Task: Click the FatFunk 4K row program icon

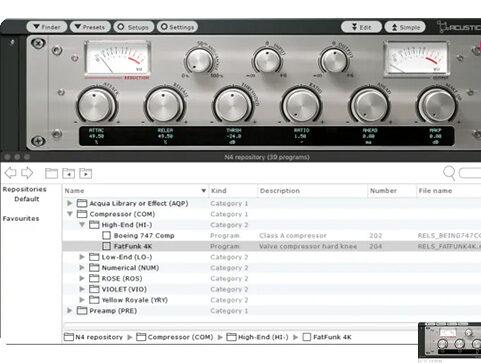Action: coord(106,246)
